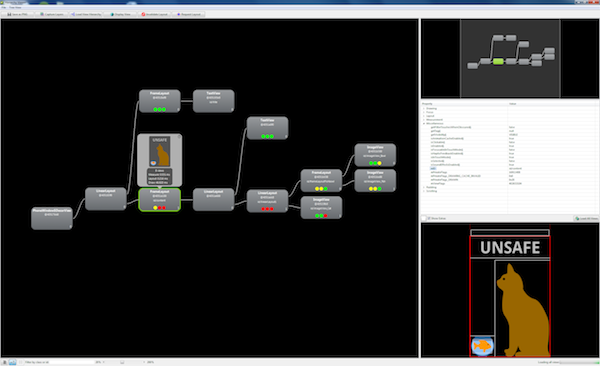This screenshot has width=600, height=366.
Task: Expand the Focus property group
Action: pyautogui.click(x=424, y=112)
